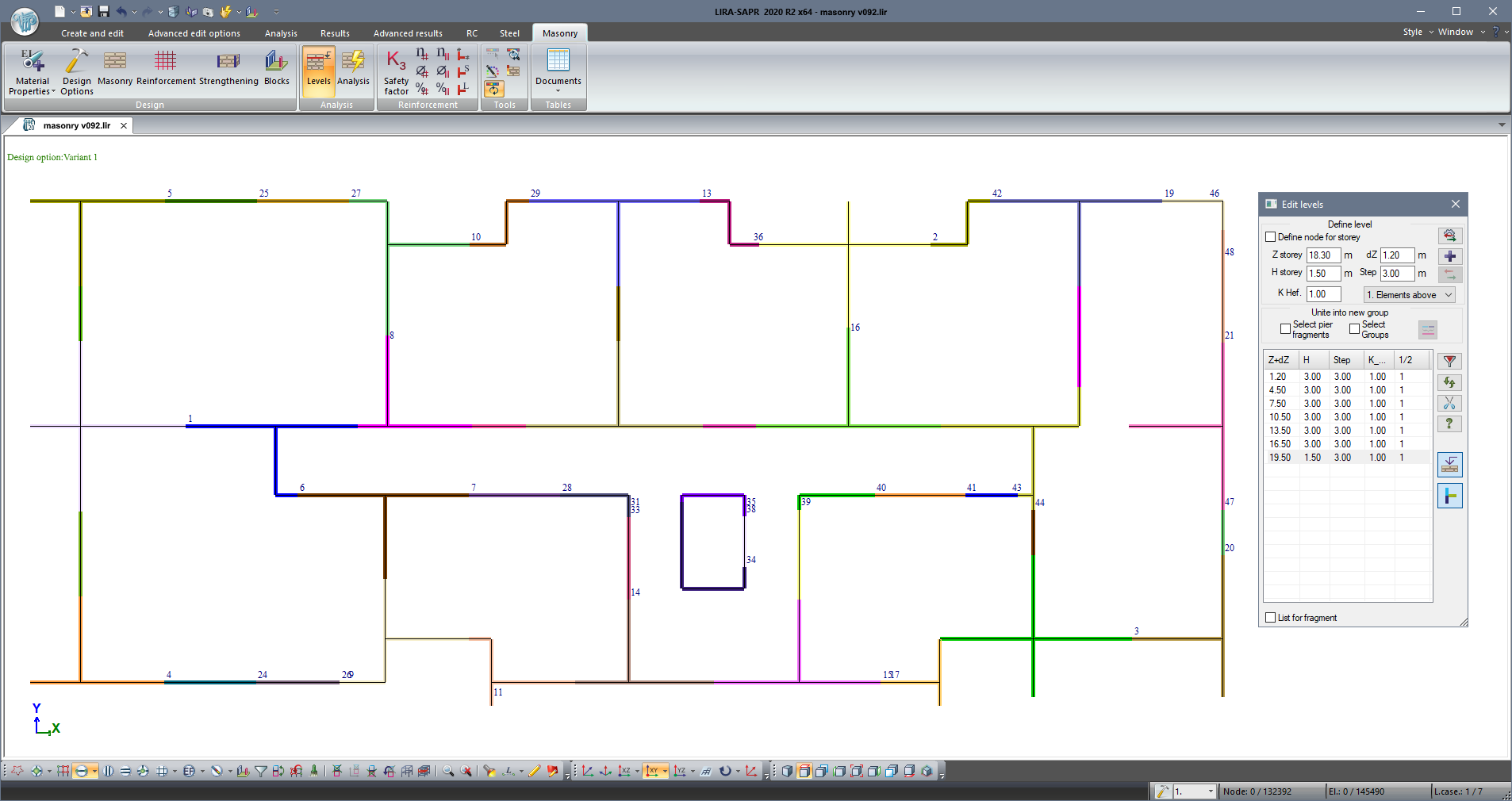Tick the Select pier fragments checkbox
Image resolution: width=1512 pixels, height=801 pixels.
(x=1285, y=329)
